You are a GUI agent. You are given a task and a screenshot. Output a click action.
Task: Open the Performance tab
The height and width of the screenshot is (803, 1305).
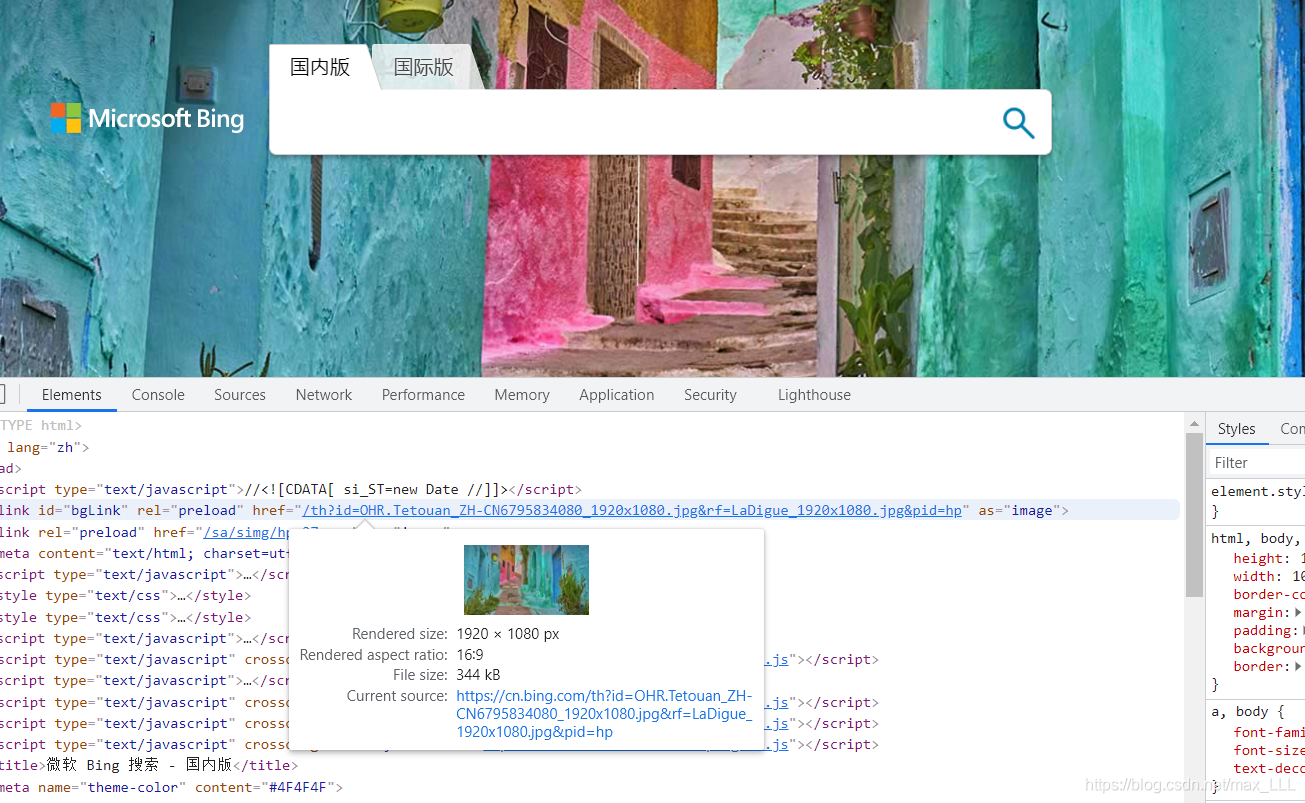tap(423, 395)
